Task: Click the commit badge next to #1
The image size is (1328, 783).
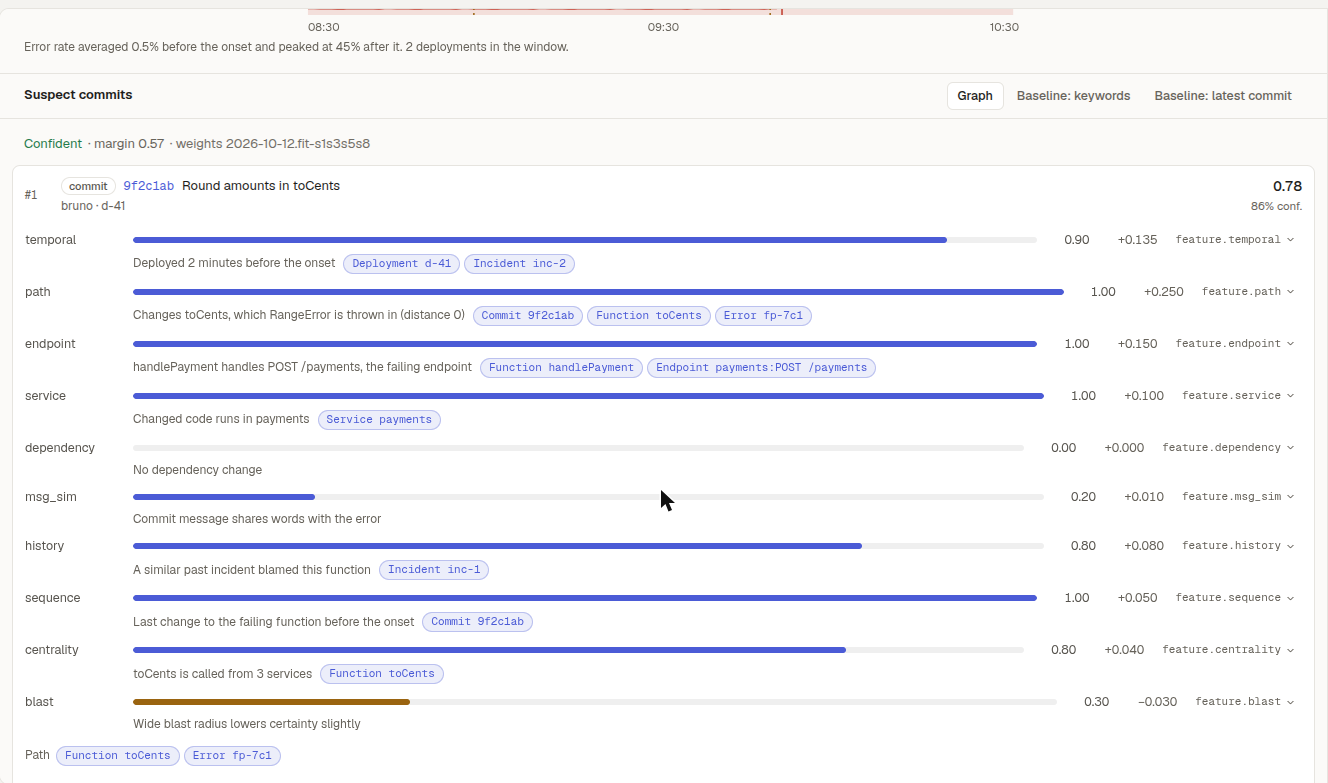Action: (88, 186)
